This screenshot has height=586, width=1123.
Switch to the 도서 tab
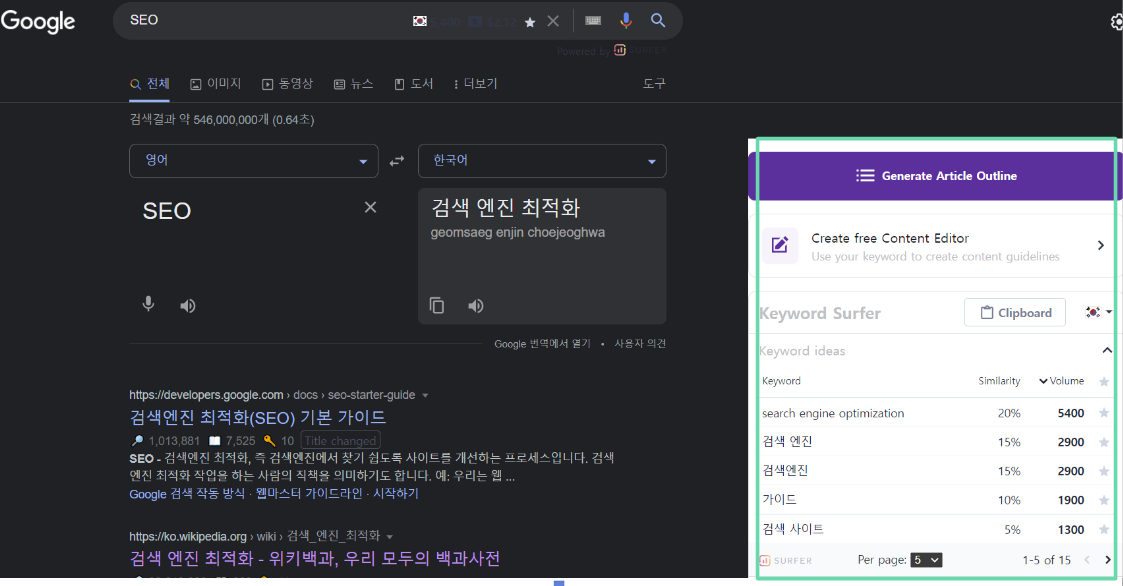pos(414,84)
